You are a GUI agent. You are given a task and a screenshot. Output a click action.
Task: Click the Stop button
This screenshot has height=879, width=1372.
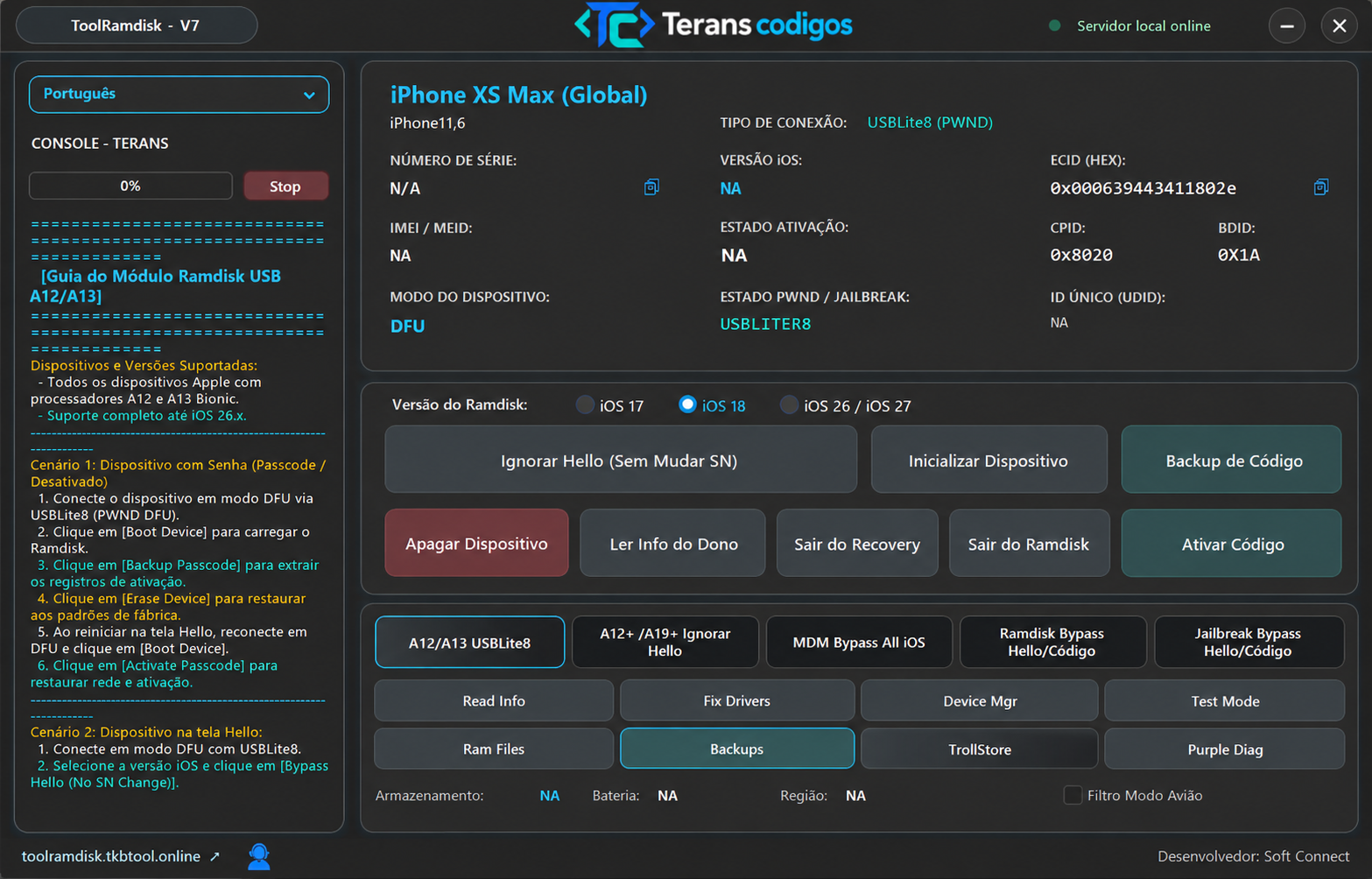click(x=285, y=186)
